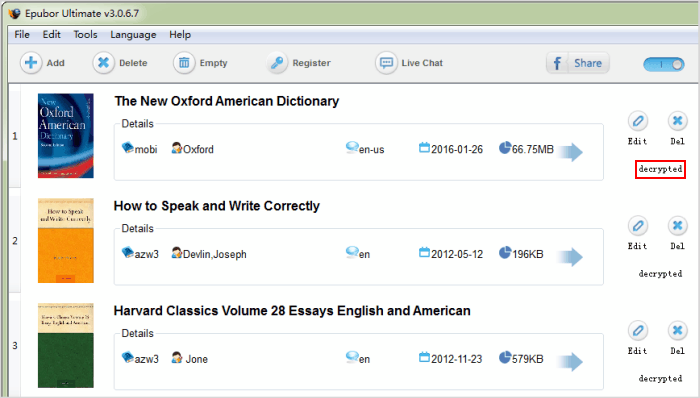Toggle the blue switch in the toolbar
This screenshot has height=398, width=700.
[664, 64]
